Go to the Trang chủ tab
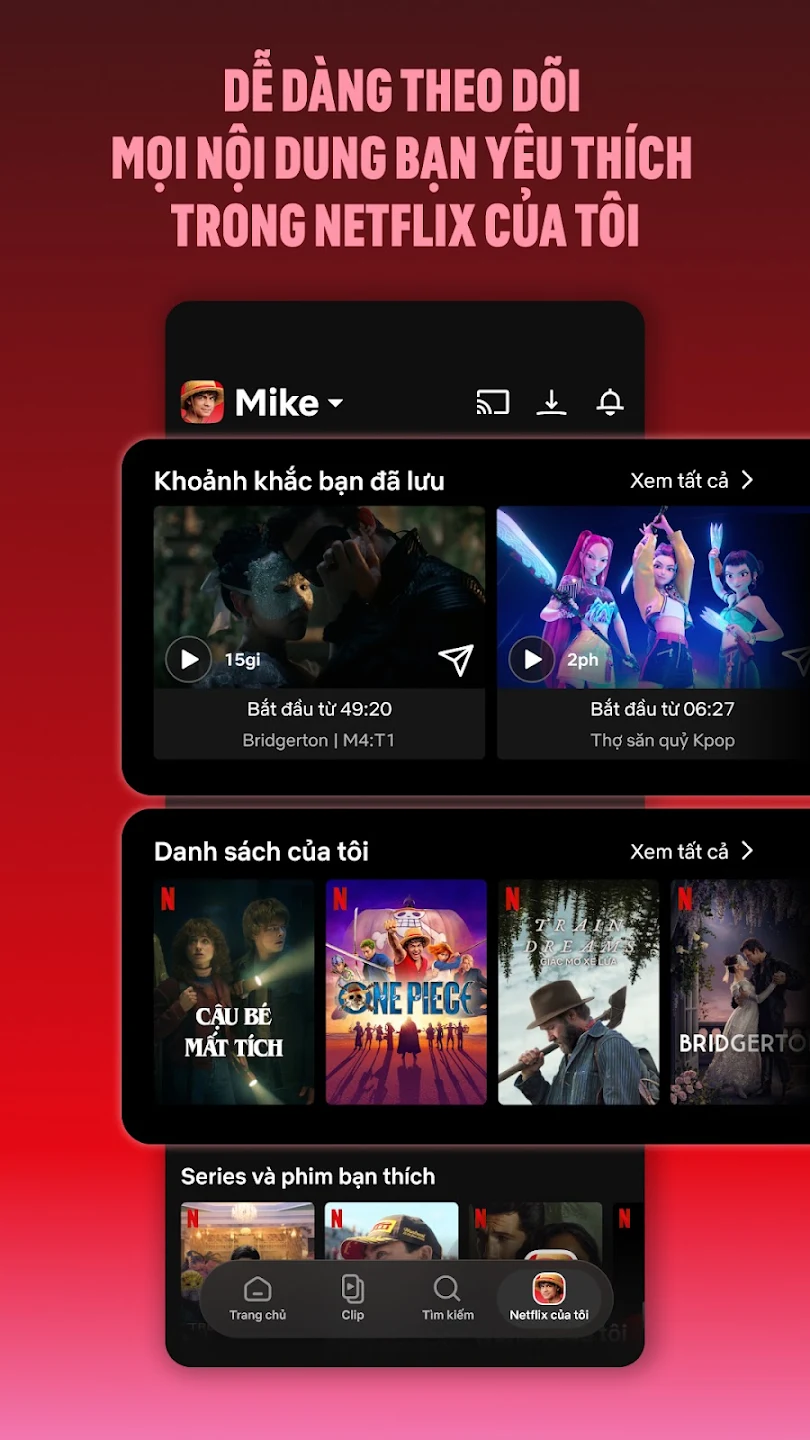The image size is (810, 1440). (x=258, y=1299)
